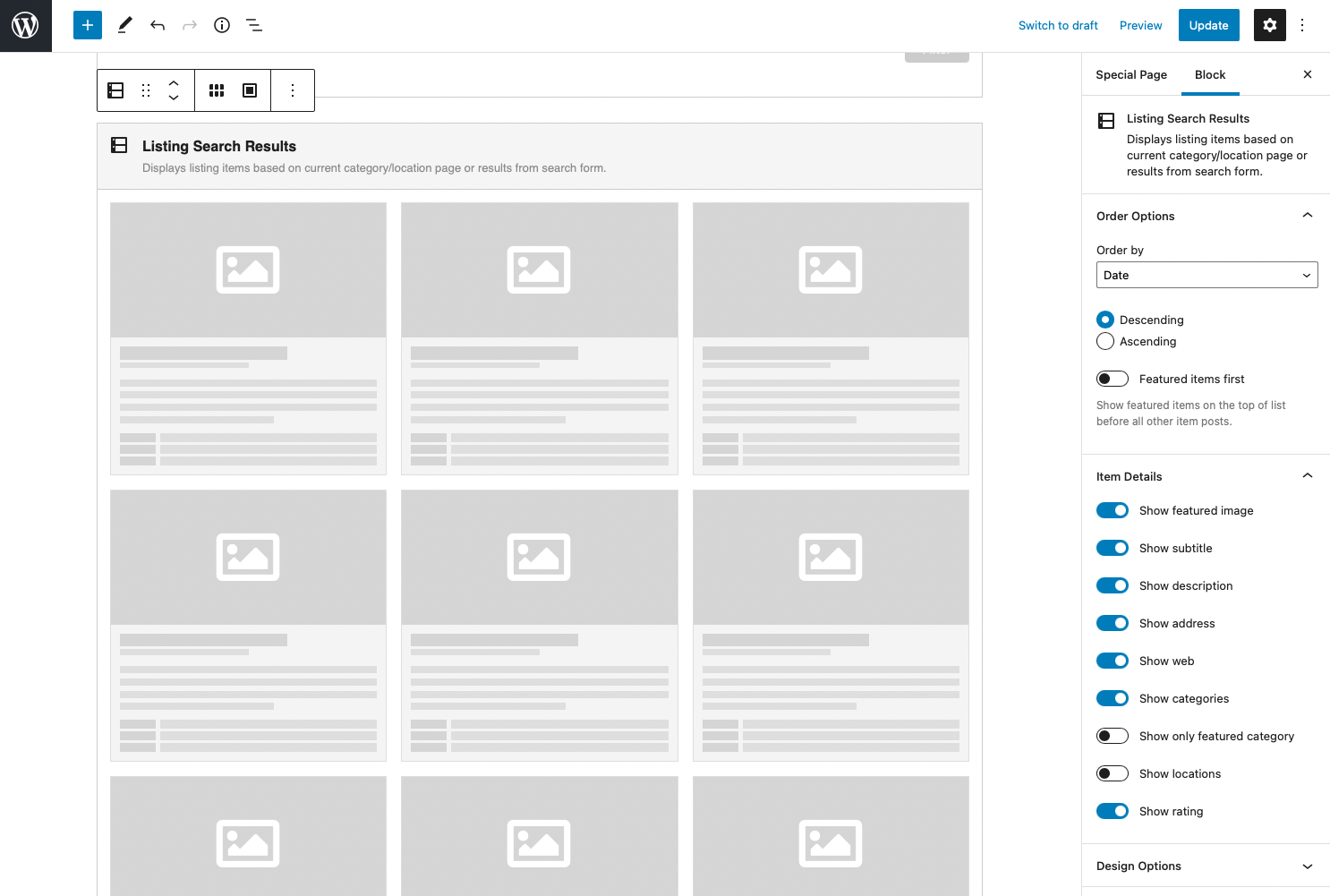The width and height of the screenshot is (1330, 896).
Task: Click Switch to draft link
Action: click(x=1058, y=25)
